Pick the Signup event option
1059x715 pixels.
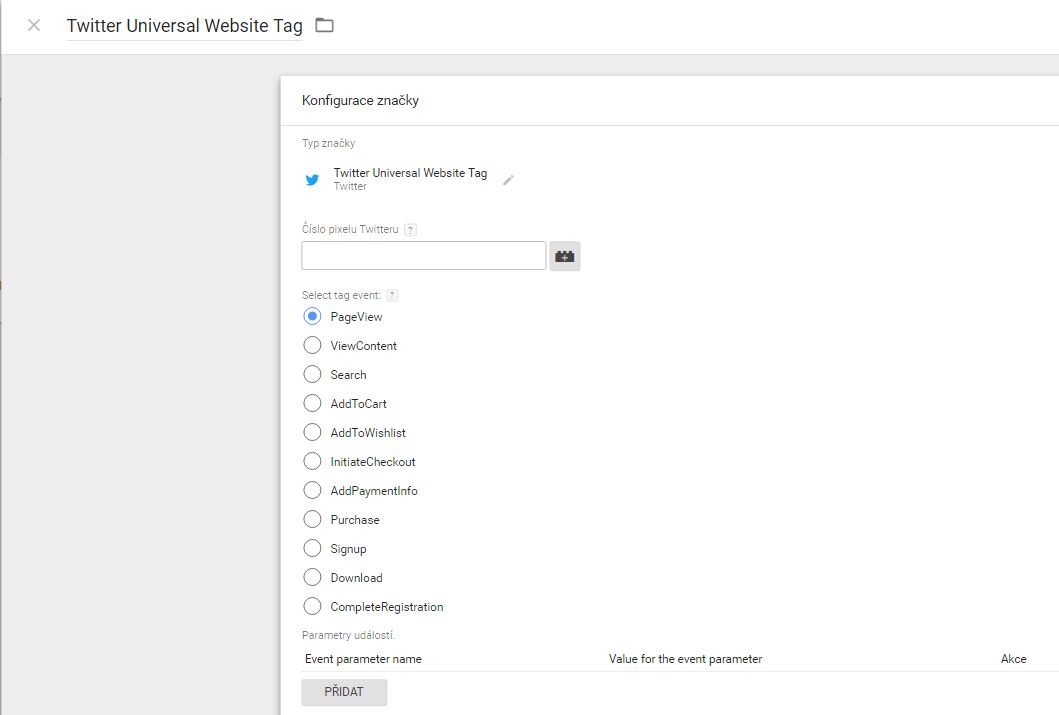coord(312,548)
